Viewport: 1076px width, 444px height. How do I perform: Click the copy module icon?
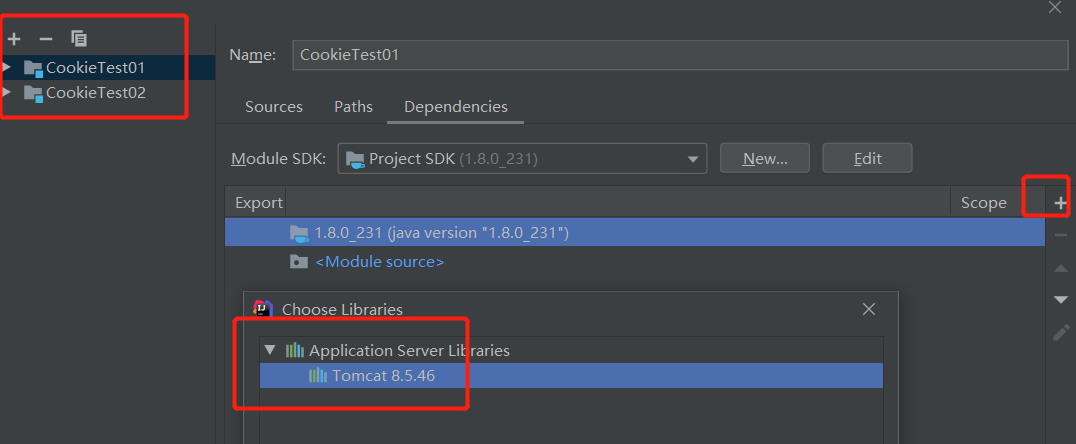79,39
